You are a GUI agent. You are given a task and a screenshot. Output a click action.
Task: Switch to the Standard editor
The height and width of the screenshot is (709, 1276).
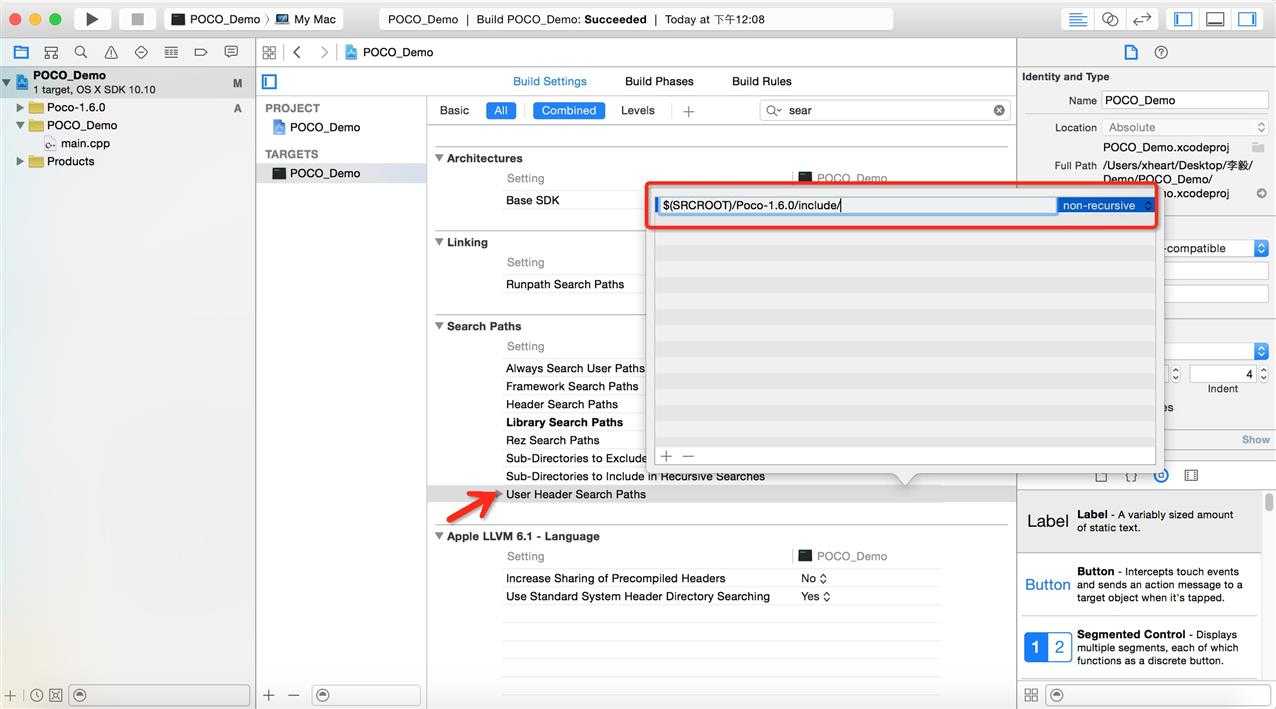click(x=1078, y=19)
